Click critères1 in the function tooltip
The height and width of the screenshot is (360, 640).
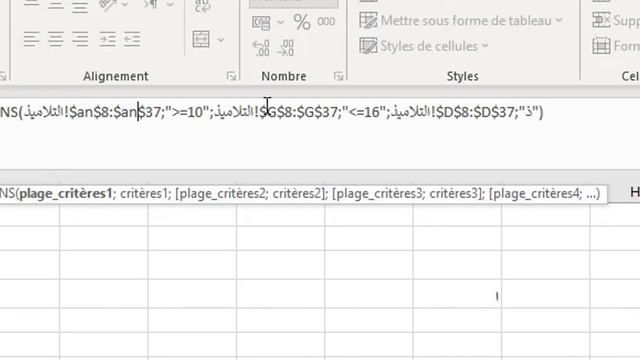pyautogui.click(x=144, y=193)
